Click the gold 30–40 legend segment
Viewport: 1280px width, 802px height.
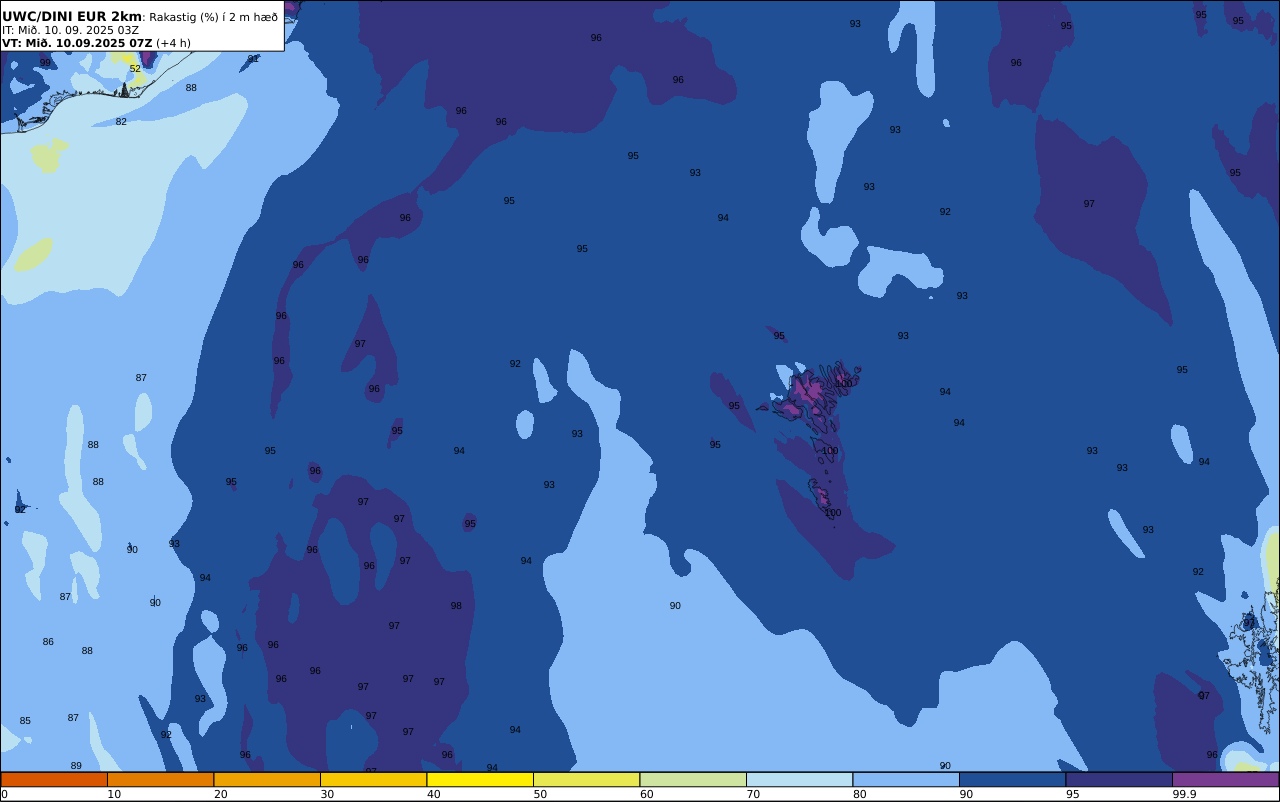click(x=373, y=779)
